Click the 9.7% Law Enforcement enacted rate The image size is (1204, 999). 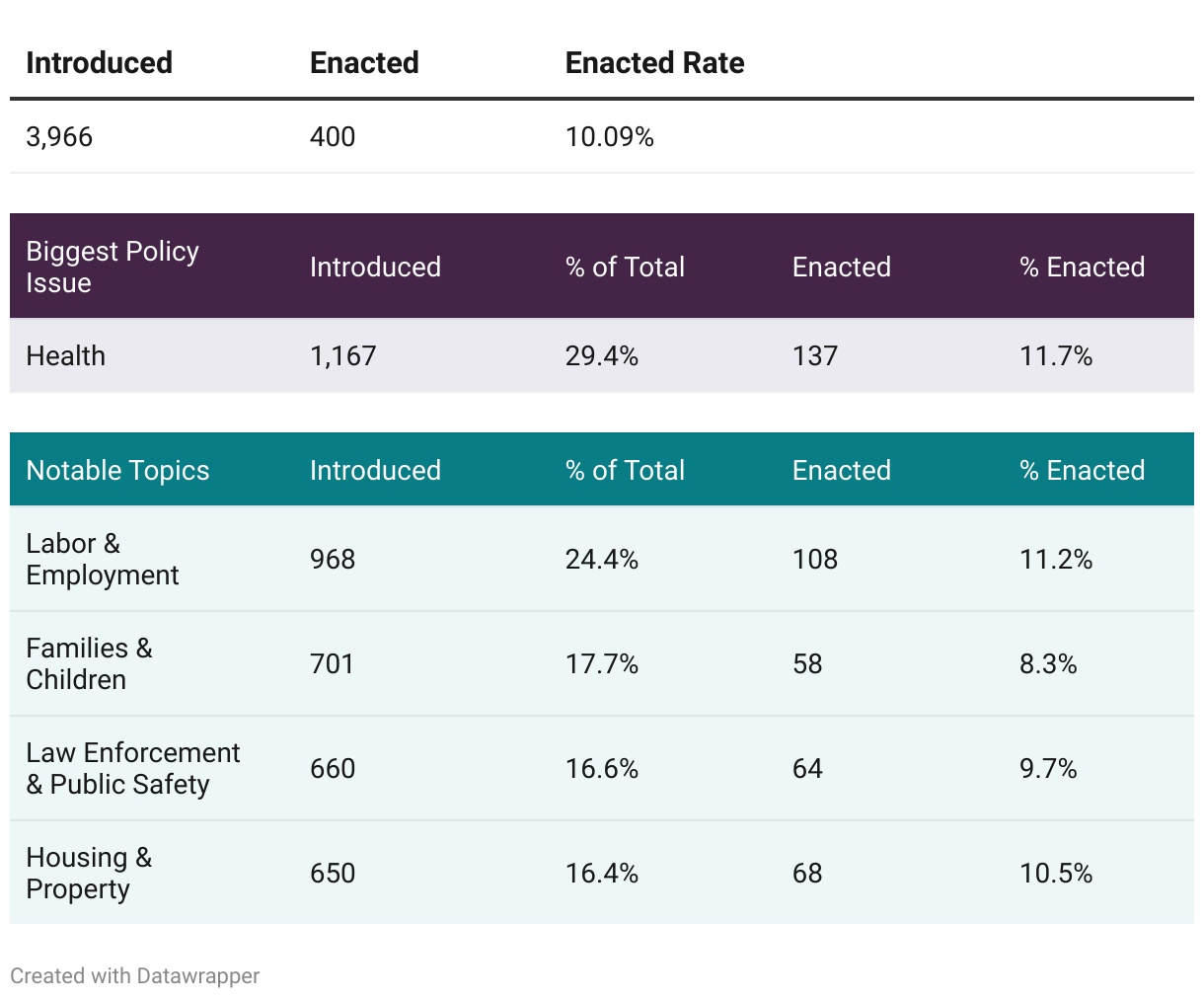[1047, 768]
